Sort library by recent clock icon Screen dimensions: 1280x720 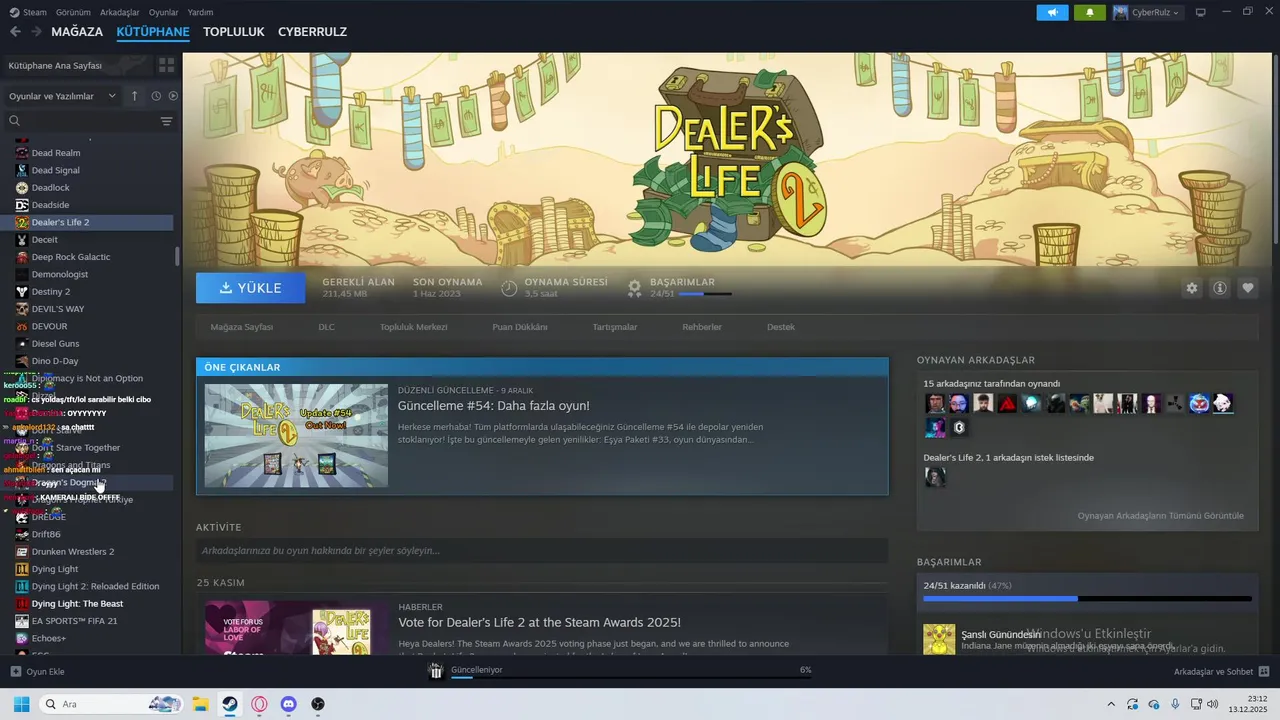(156, 96)
